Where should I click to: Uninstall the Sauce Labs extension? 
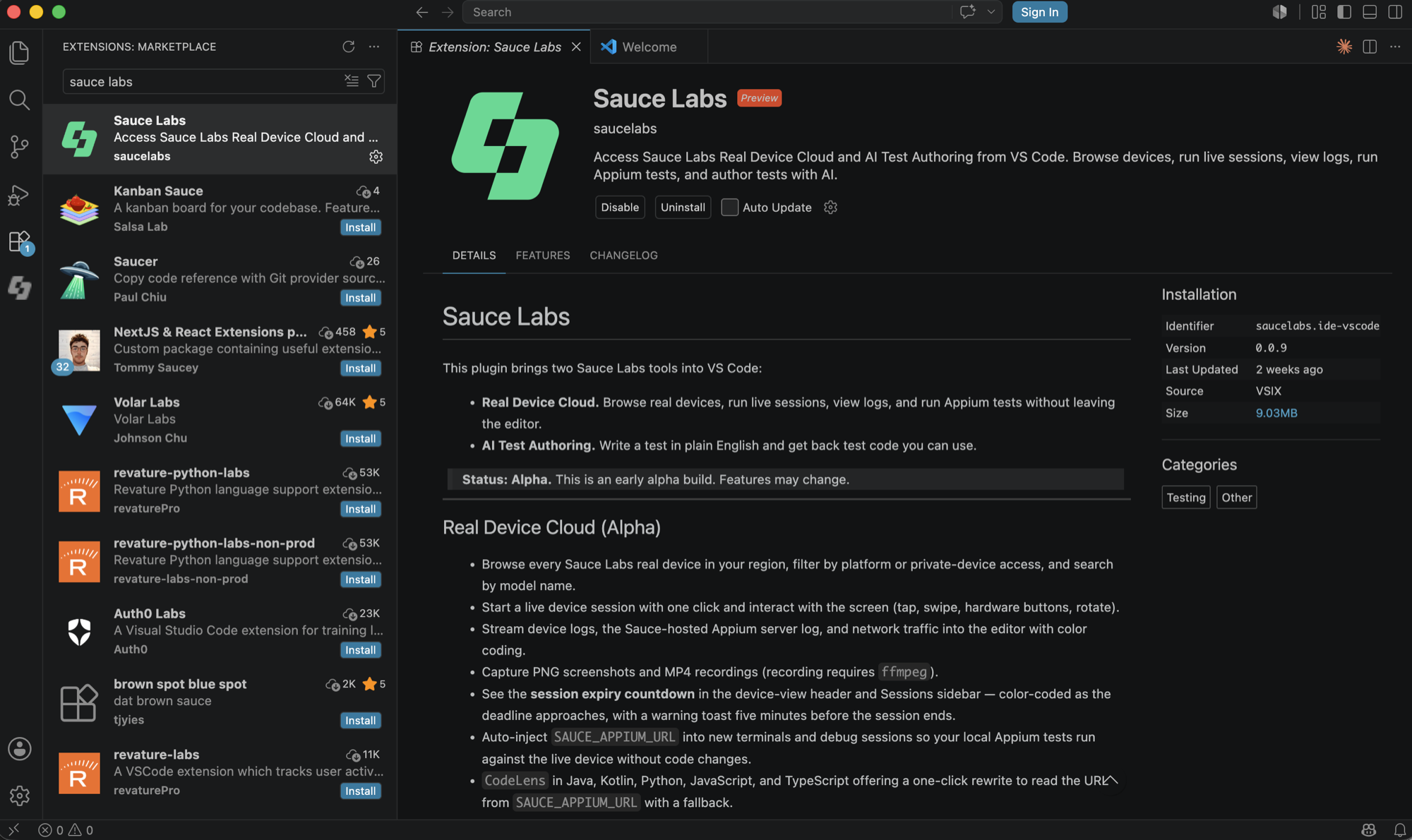[683, 208]
